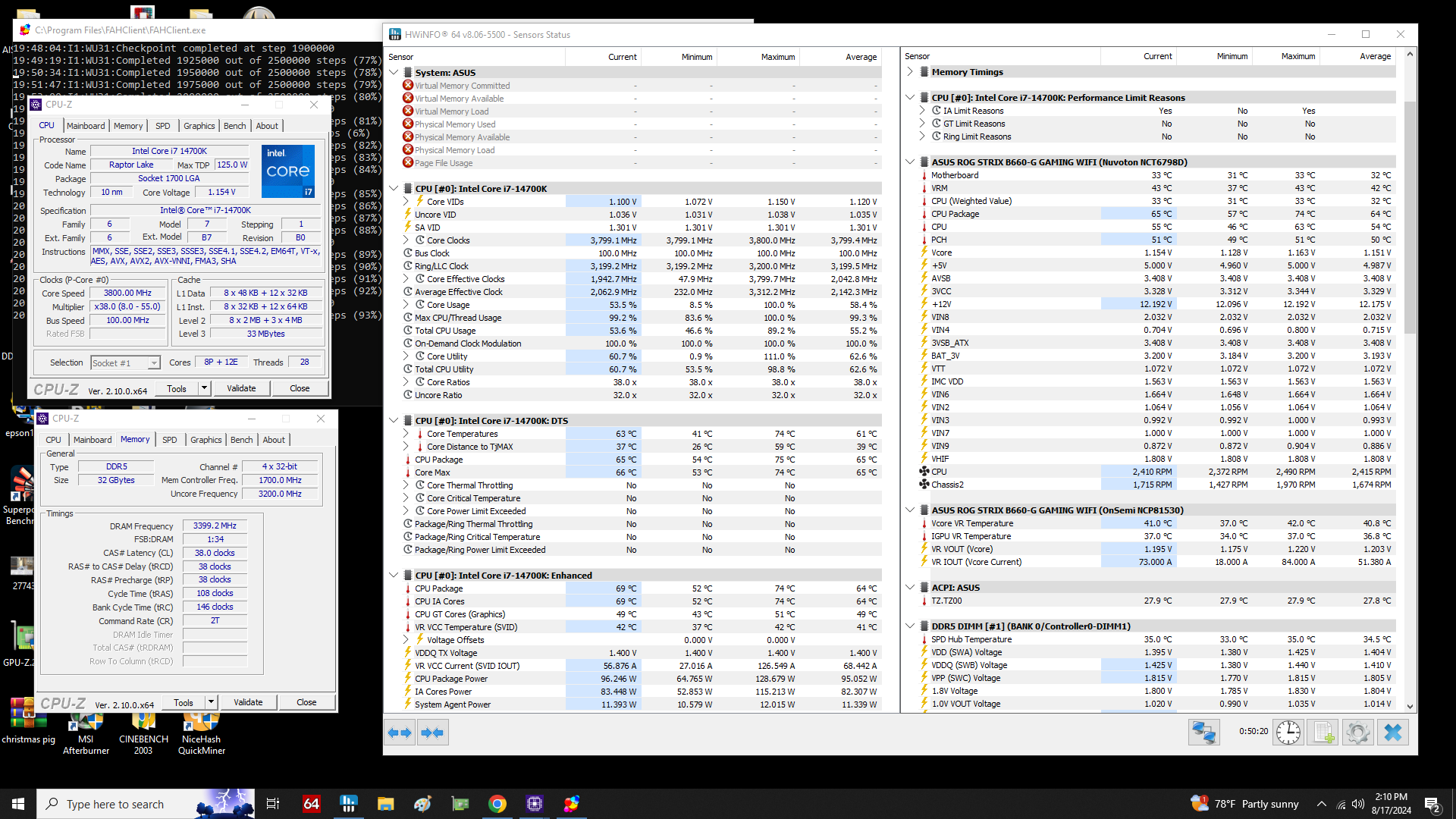The height and width of the screenshot is (819, 1456).
Task: Open HWiNFO remote network connection icon
Action: pos(1203,733)
